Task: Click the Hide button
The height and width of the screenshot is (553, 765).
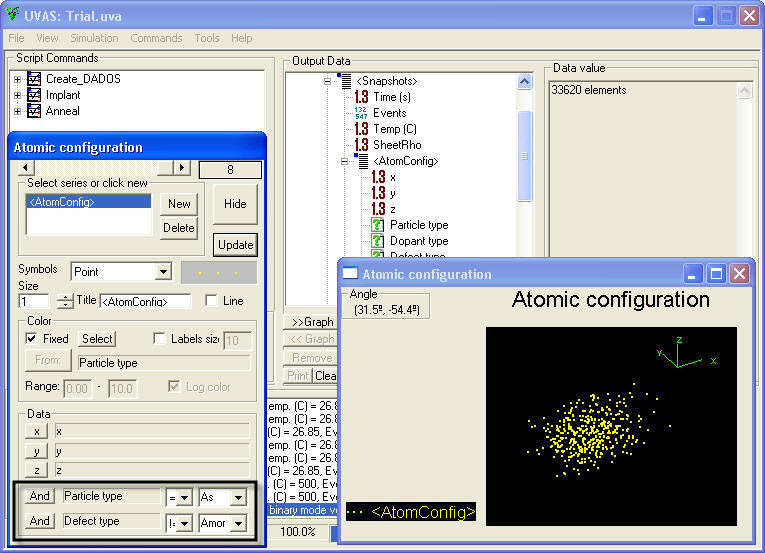Action: tap(235, 204)
